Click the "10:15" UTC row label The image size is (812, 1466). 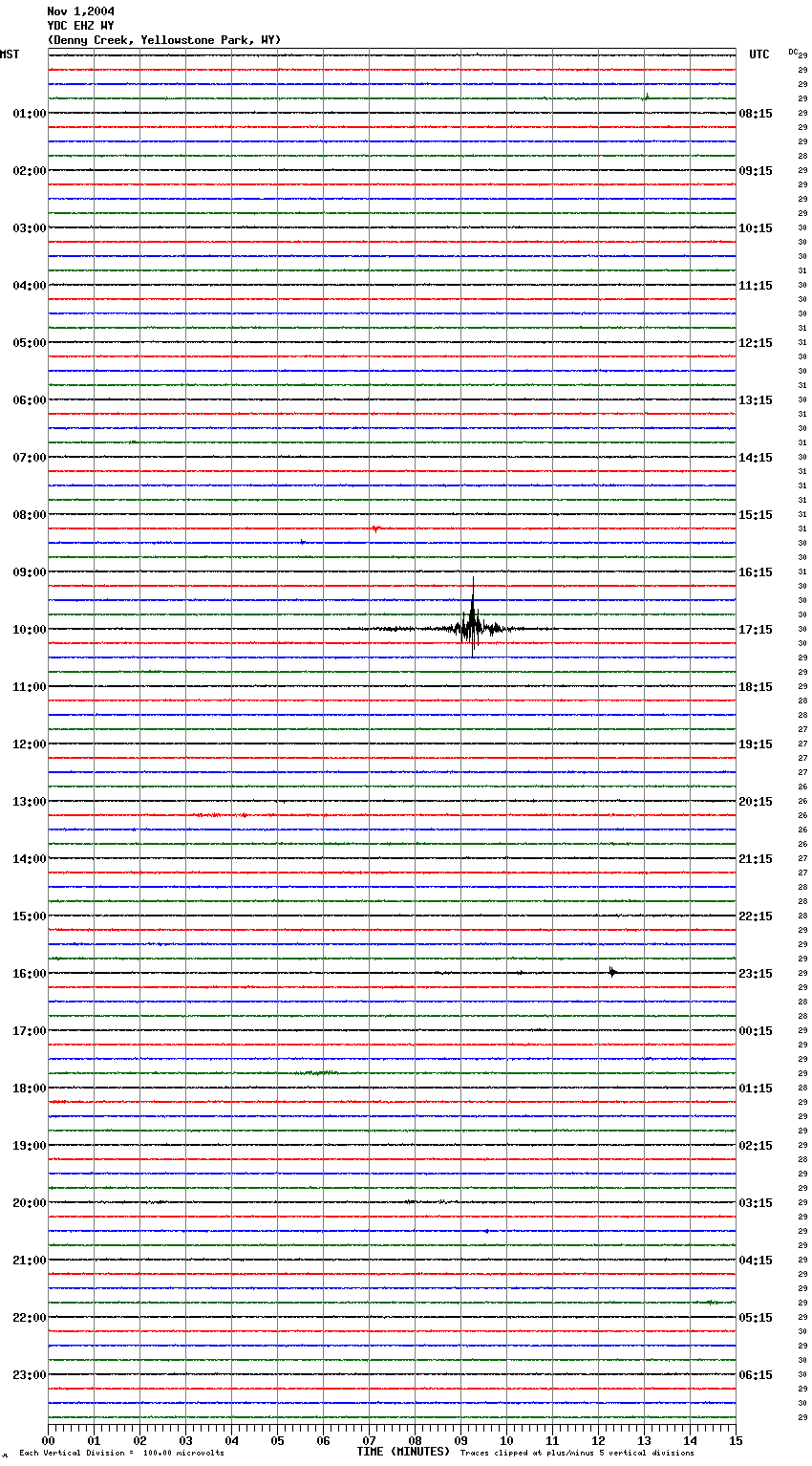click(756, 228)
